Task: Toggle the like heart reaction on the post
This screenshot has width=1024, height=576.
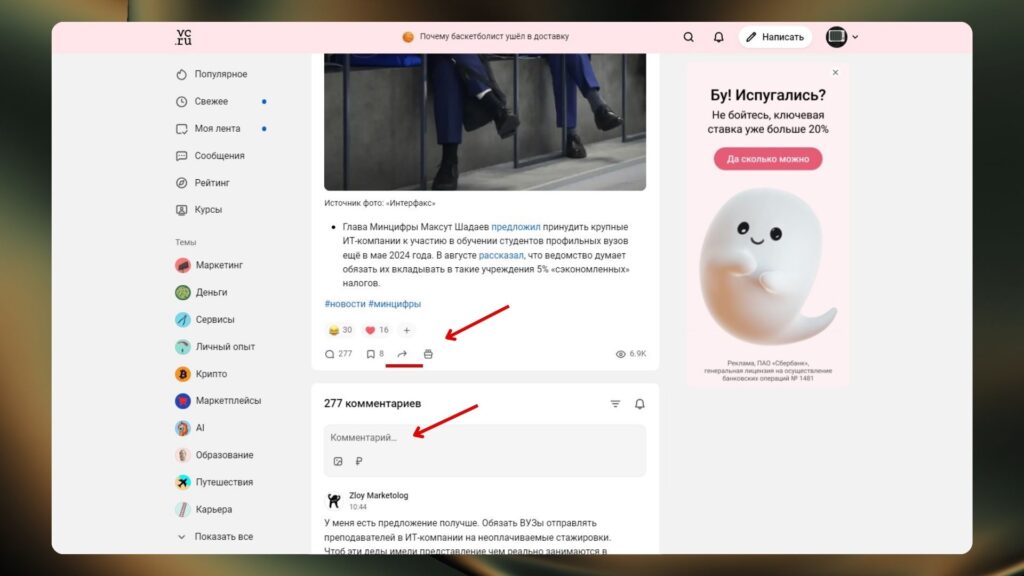Action: coord(370,330)
